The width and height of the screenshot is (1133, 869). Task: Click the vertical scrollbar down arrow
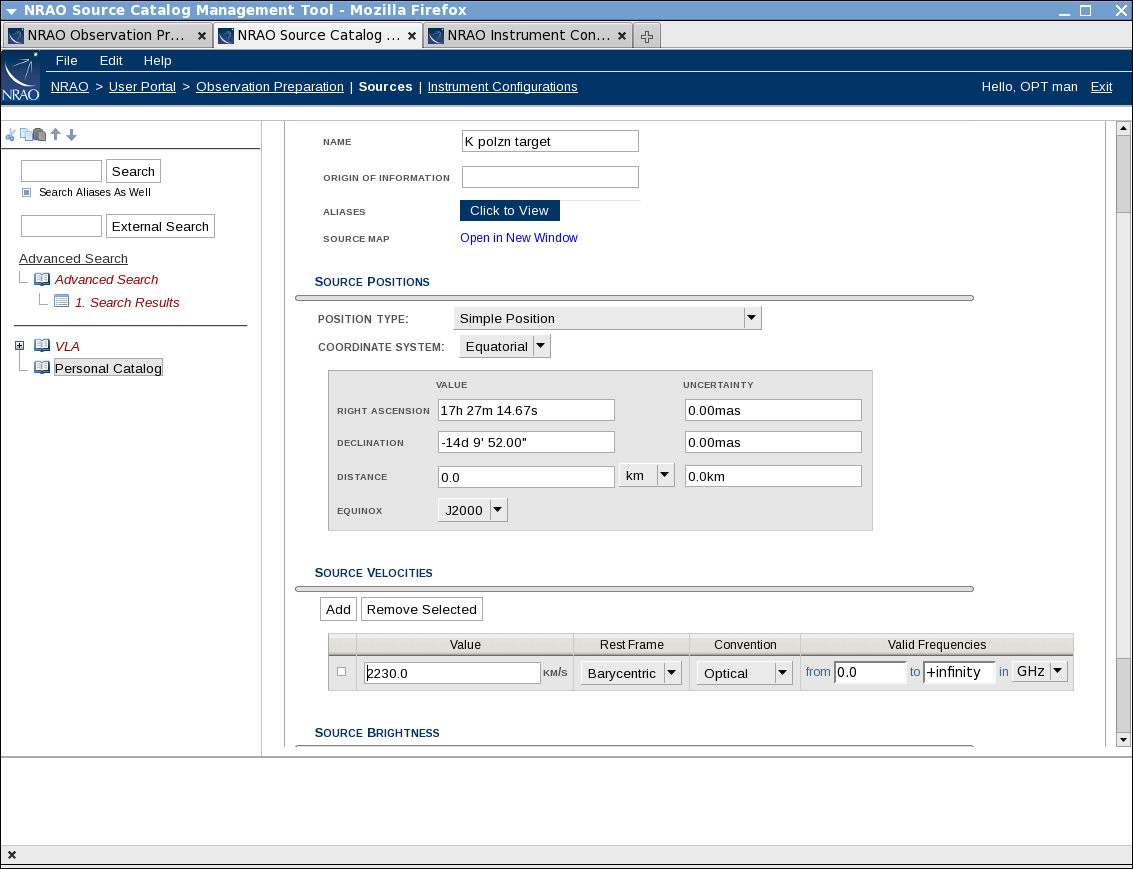1123,739
